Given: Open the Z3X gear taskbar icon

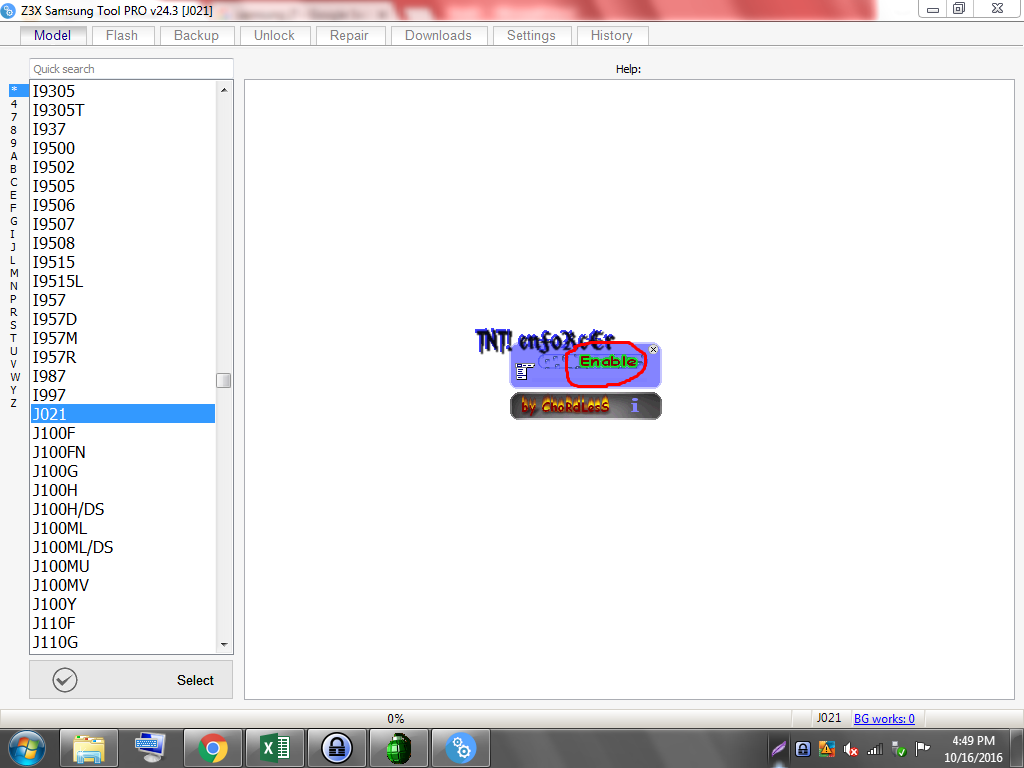Looking at the screenshot, I should 461,748.
